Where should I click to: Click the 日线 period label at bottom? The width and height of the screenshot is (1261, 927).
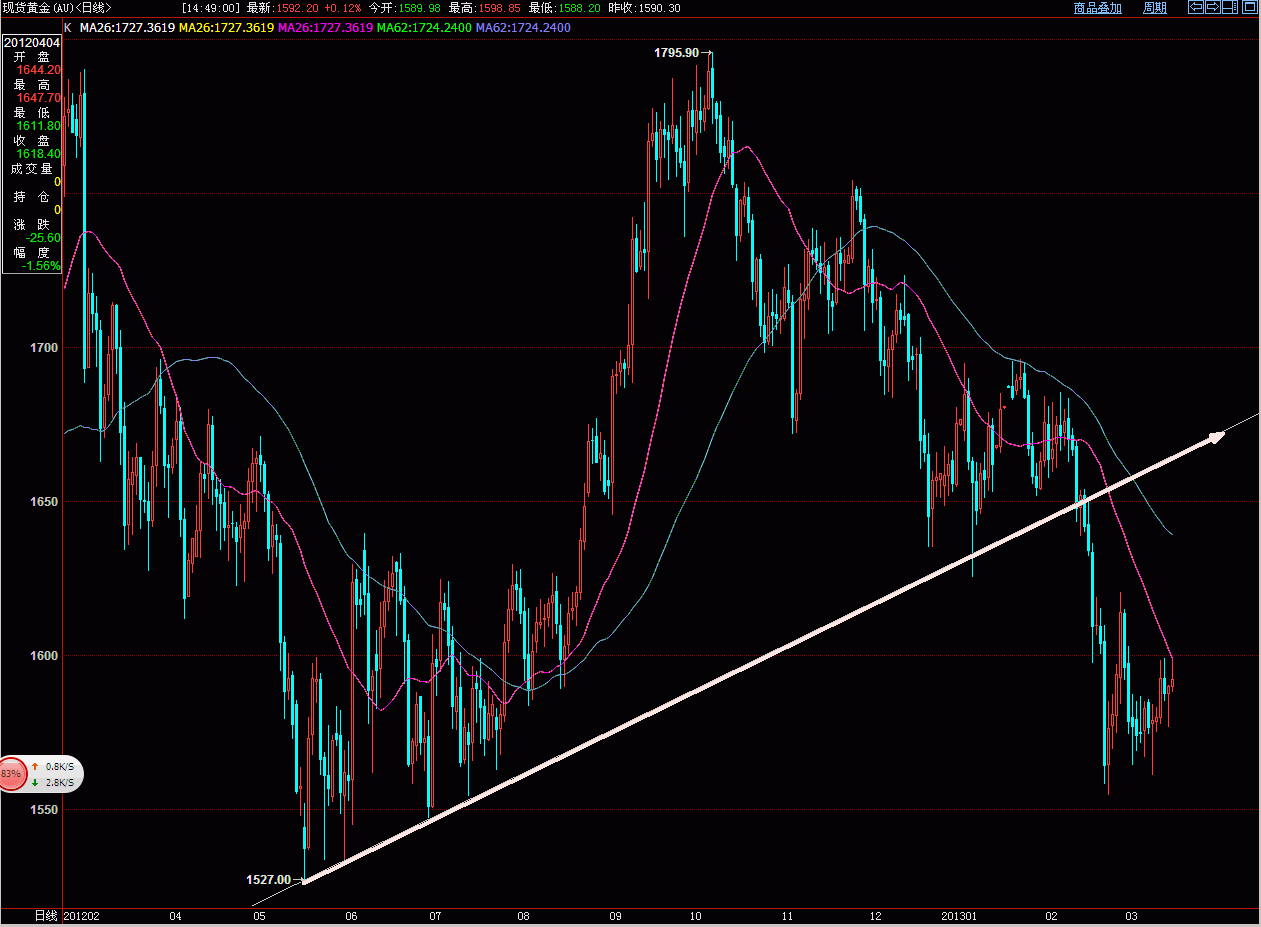[46, 916]
